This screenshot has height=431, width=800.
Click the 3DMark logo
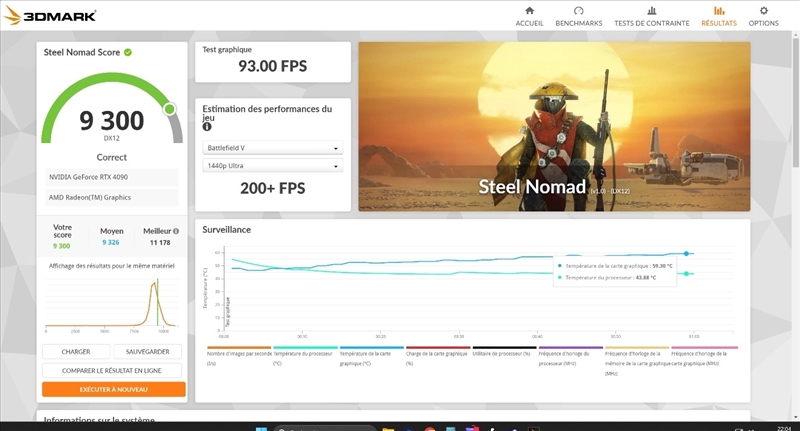point(49,15)
